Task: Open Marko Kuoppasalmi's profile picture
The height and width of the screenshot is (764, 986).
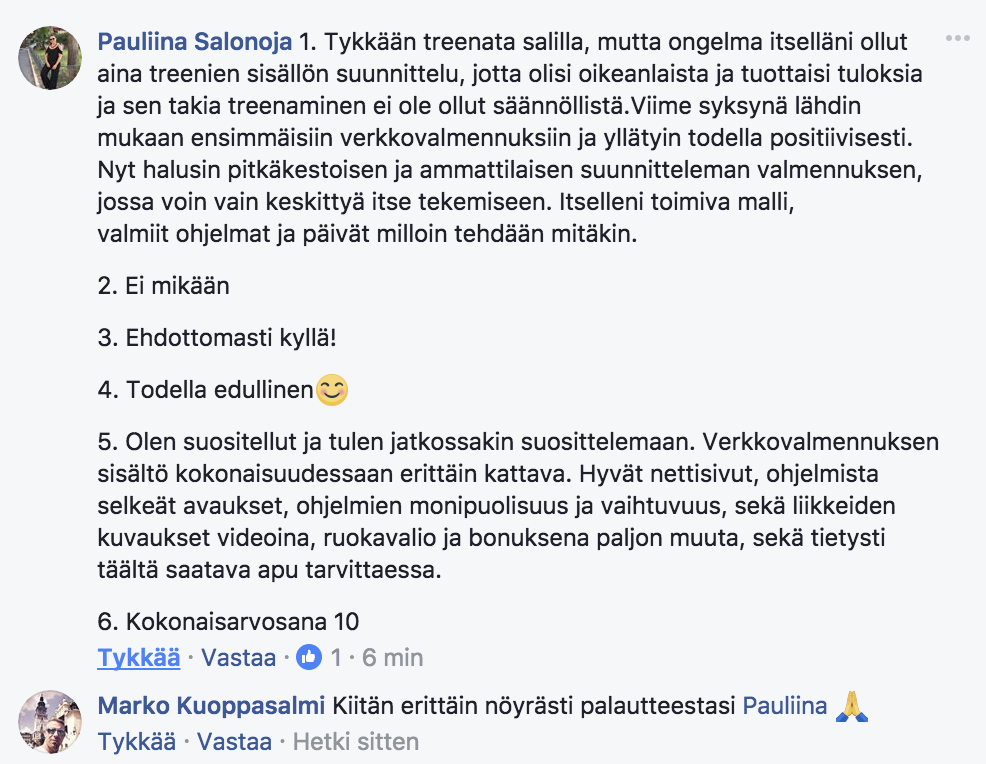Action: pos(50,722)
